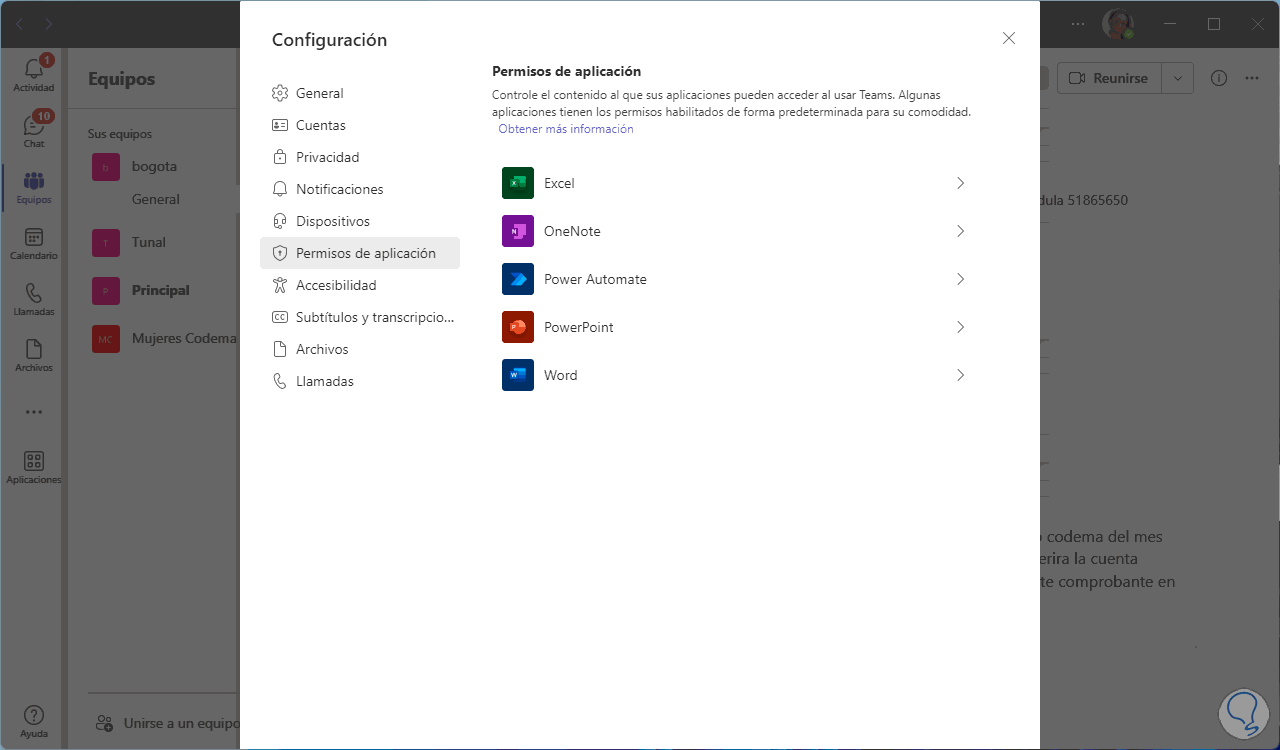Expand Word permissions chevron
1280x750 pixels.
point(960,375)
